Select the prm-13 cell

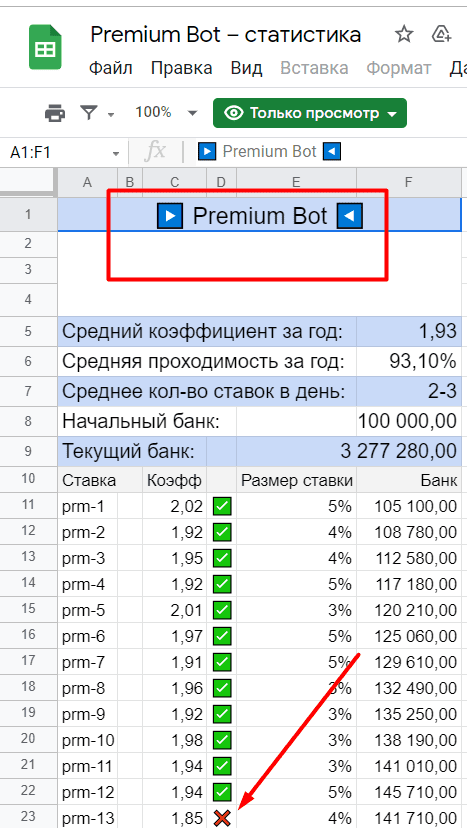coord(87,817)
